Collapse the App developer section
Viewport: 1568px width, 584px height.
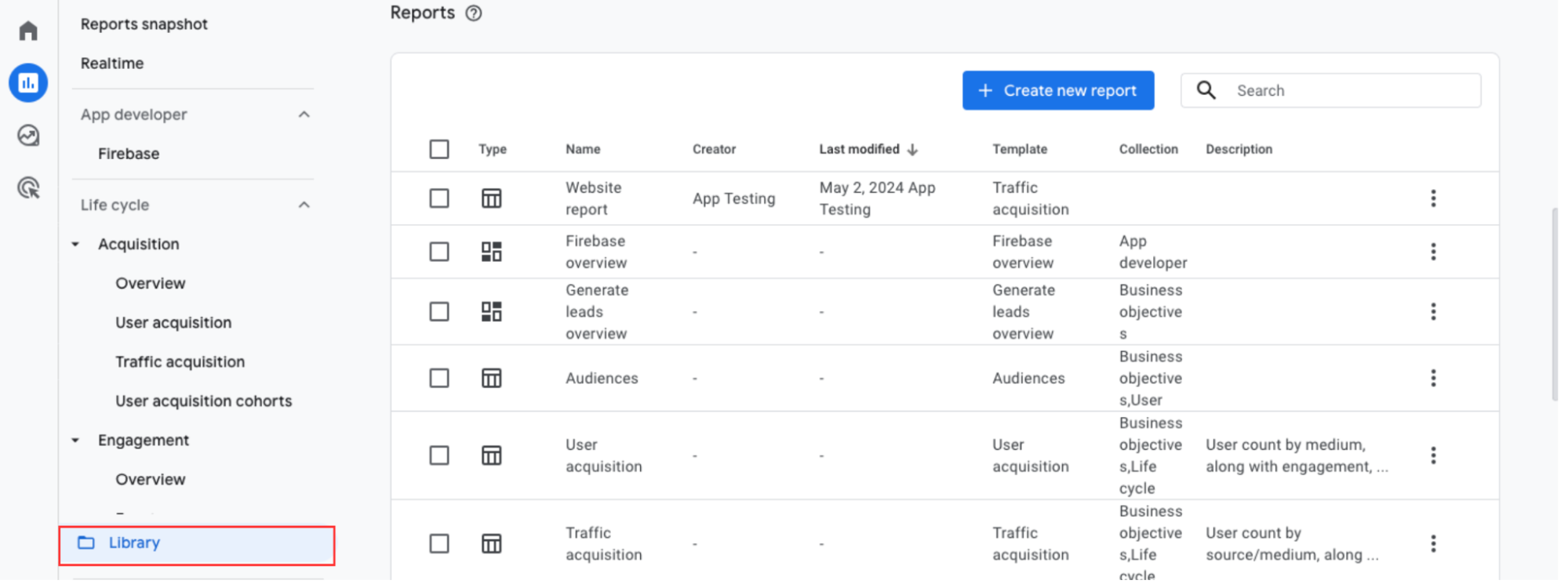click(304, 114)
